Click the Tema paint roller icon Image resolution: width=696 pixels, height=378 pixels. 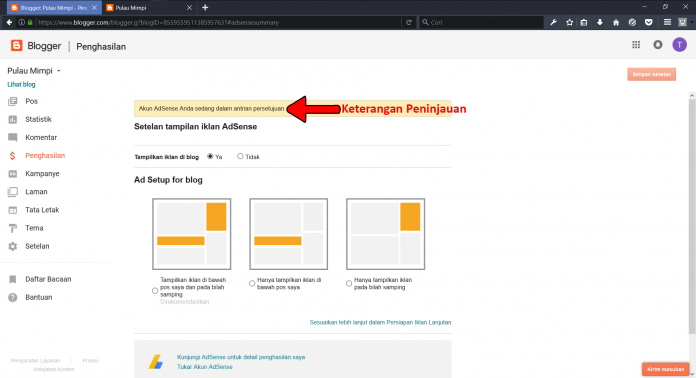(x=13, y=228)
